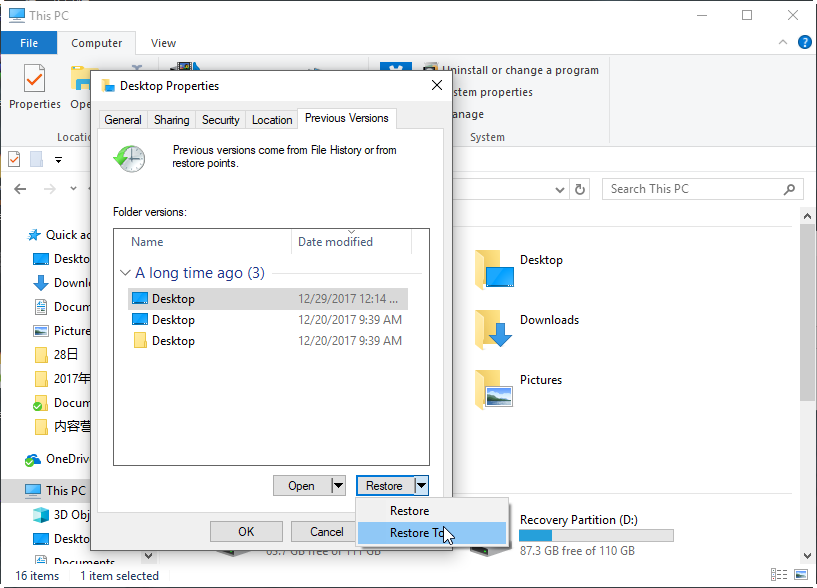Select the Security tab
Screen dimensions: 817x588
[x=220, y=120]
